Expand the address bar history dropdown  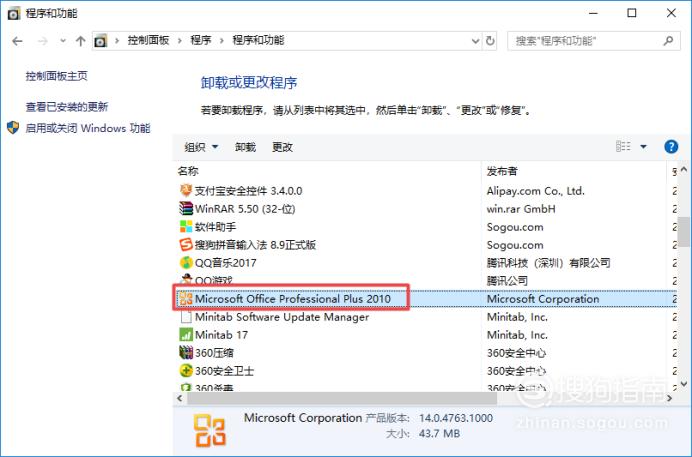(475, 41)
